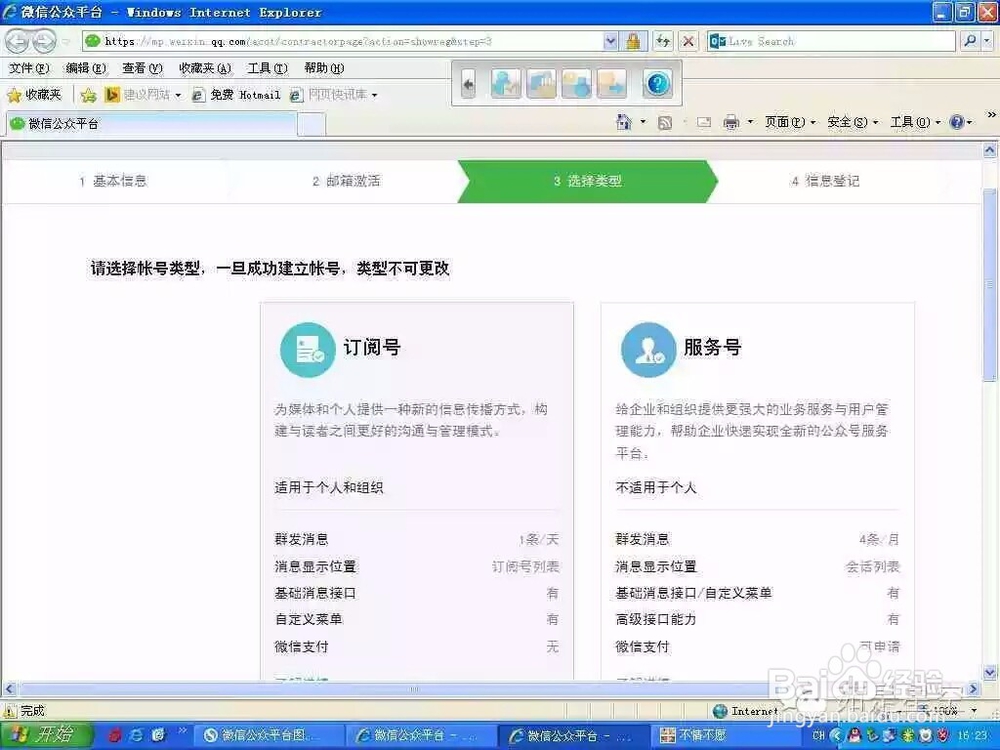The height and width of the screenshot is (750, 1000).
Task: Open the 收藏夹(A) menu
Action: click(x=204, y=68)
